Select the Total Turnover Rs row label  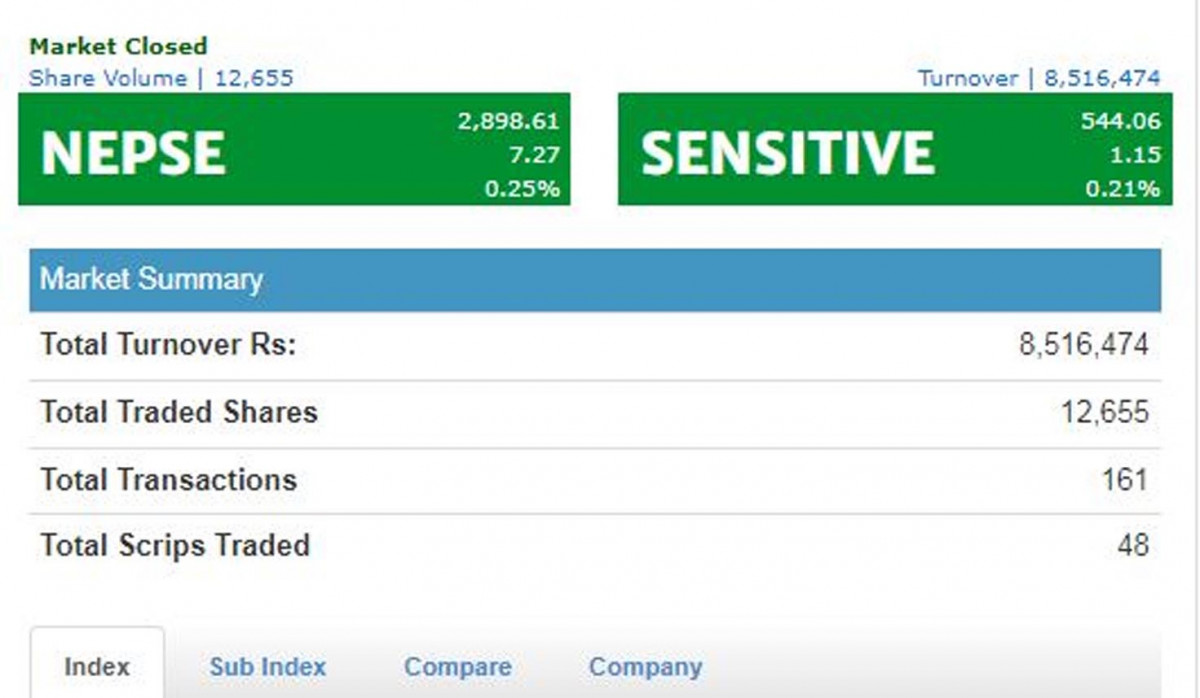coord(168,345)
